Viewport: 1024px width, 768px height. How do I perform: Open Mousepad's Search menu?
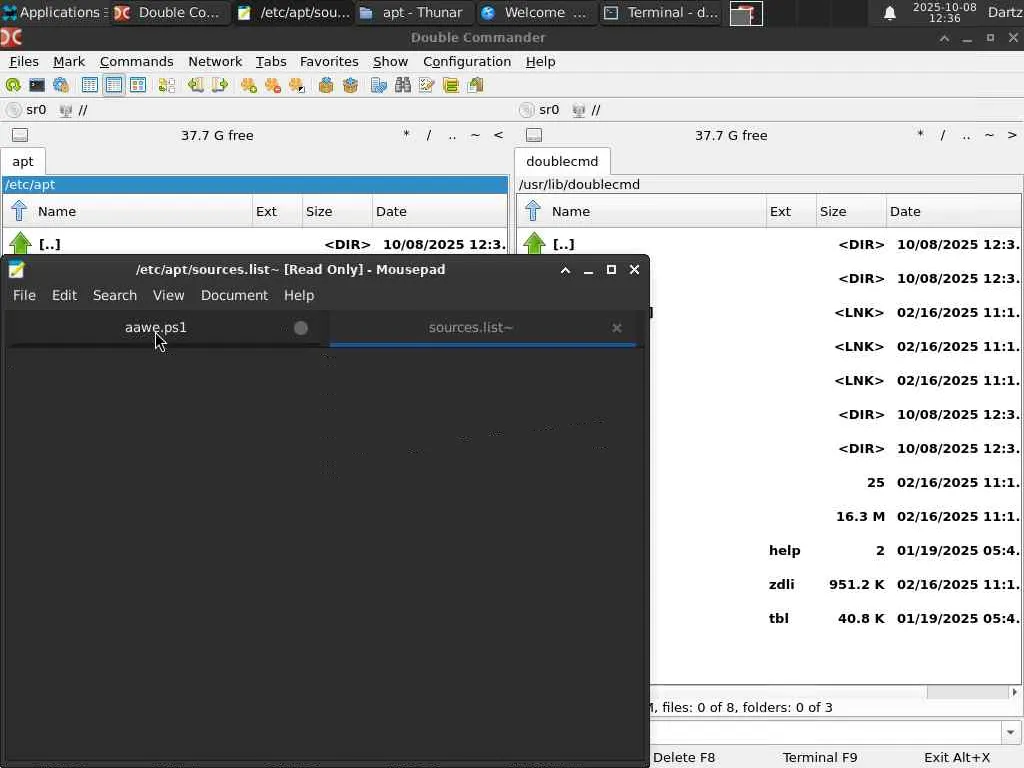pyautogui.click(x=115, y=295)
